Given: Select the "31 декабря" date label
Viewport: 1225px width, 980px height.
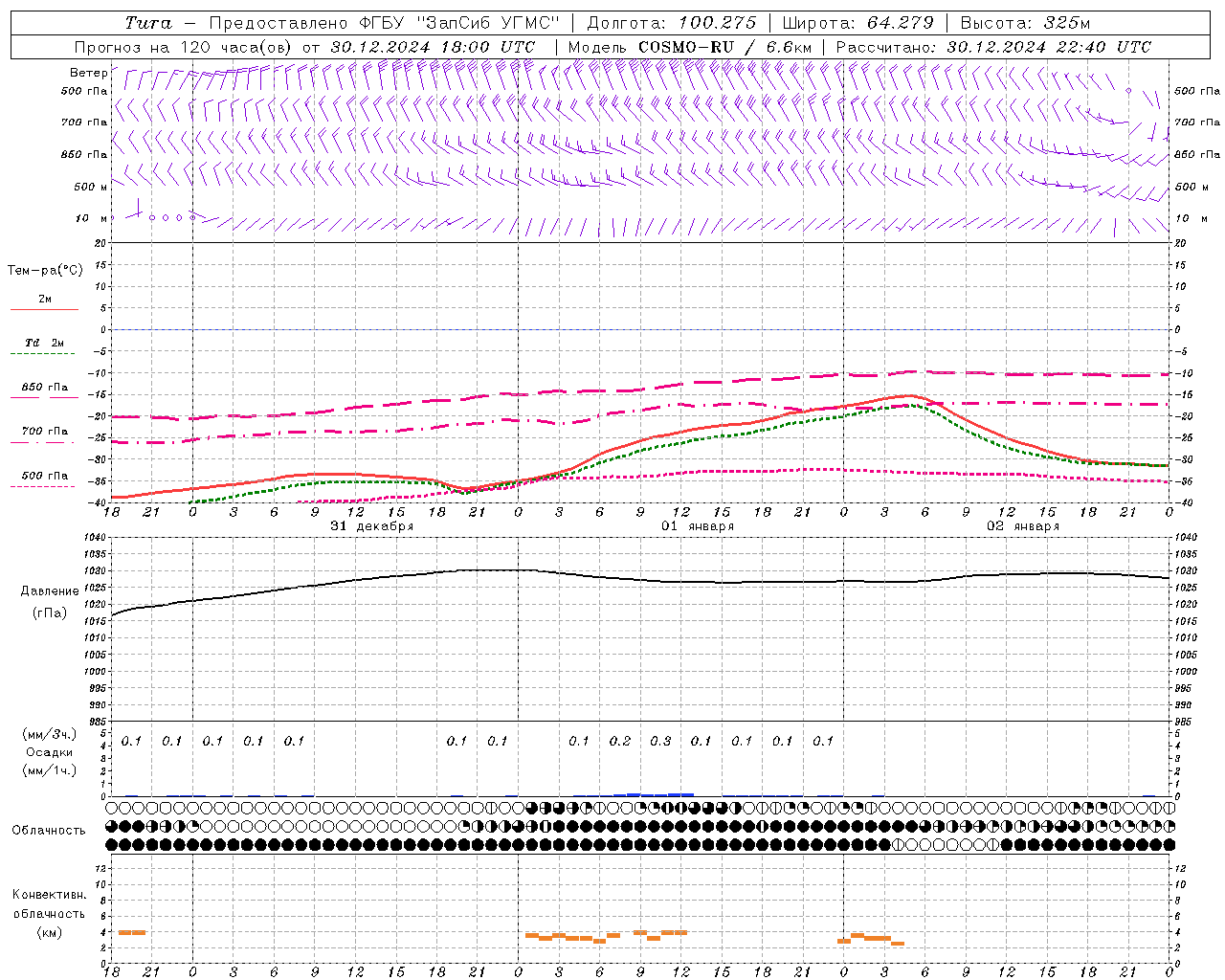Looking at the screenshot, I should pyautogui.click(x=372, y=526).
